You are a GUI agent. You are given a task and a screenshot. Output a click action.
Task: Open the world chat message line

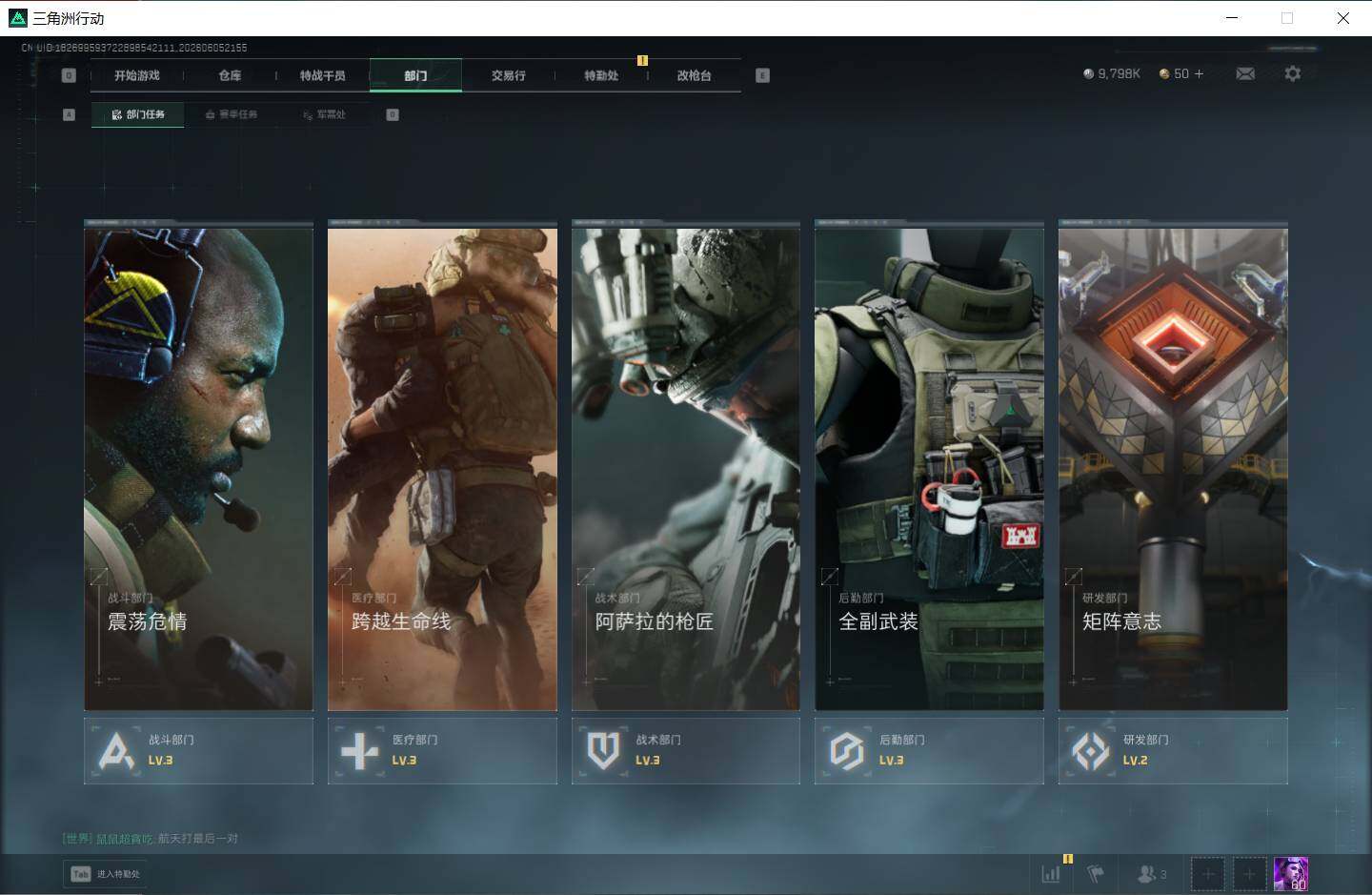tap(151, 839)
